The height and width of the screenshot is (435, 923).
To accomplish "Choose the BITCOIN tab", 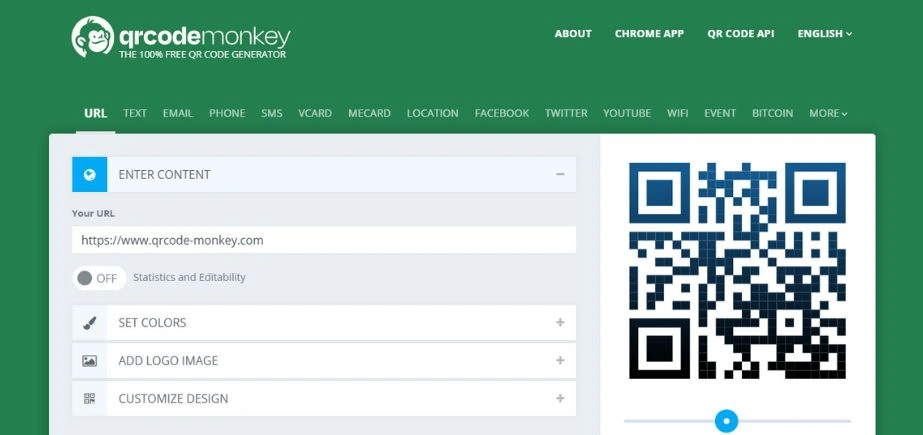I will coord(772,114).
